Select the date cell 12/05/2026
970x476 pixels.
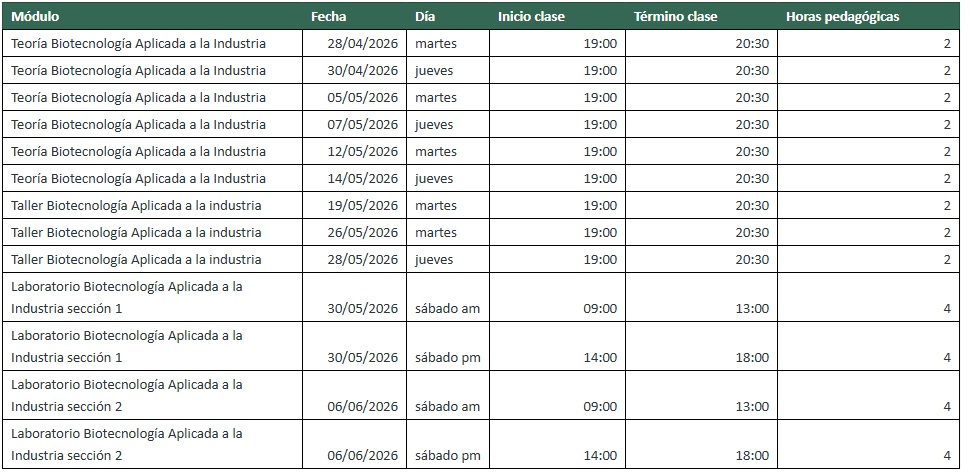point(362,152)
